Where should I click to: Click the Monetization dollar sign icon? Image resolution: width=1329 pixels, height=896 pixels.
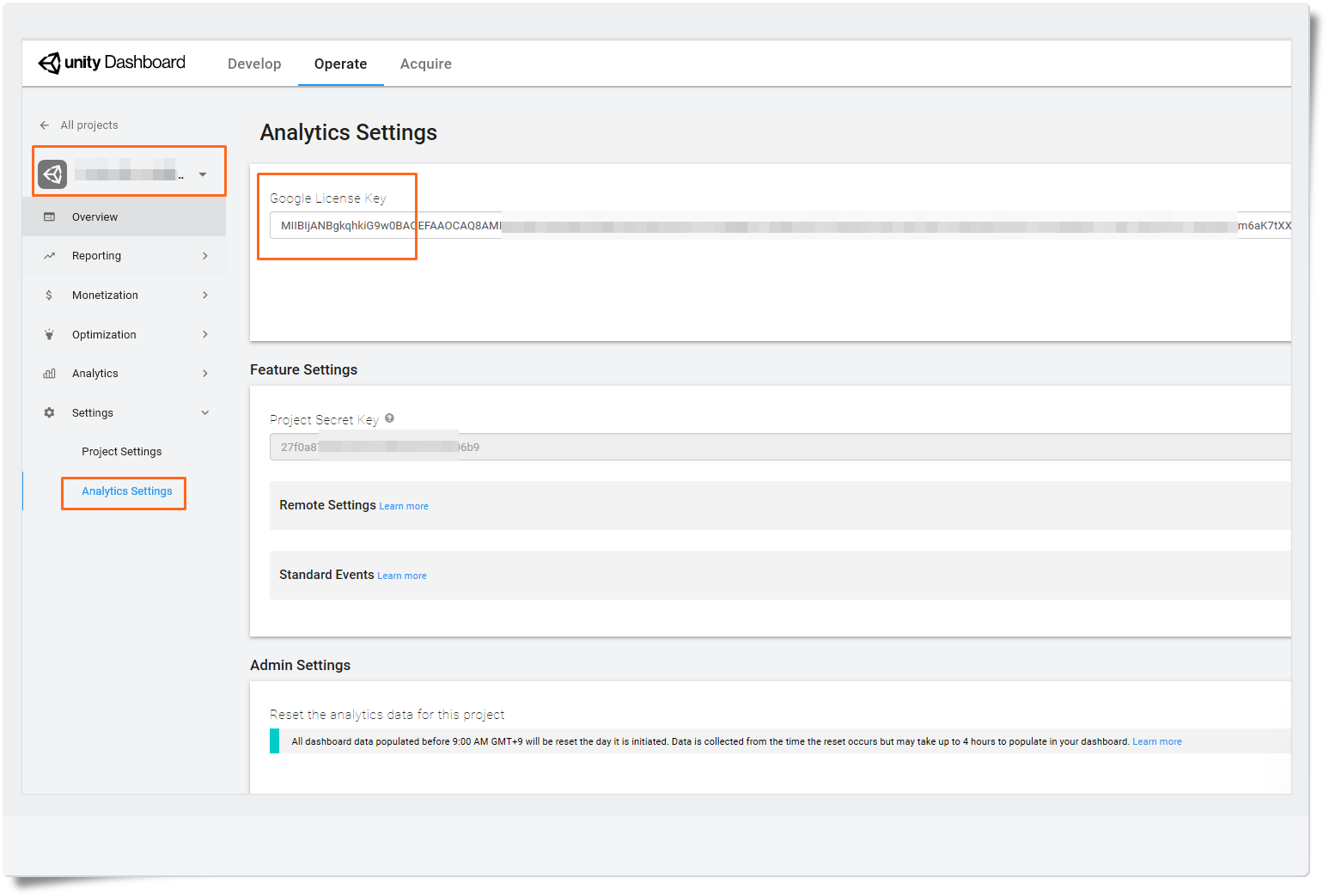tap(49, 296)
